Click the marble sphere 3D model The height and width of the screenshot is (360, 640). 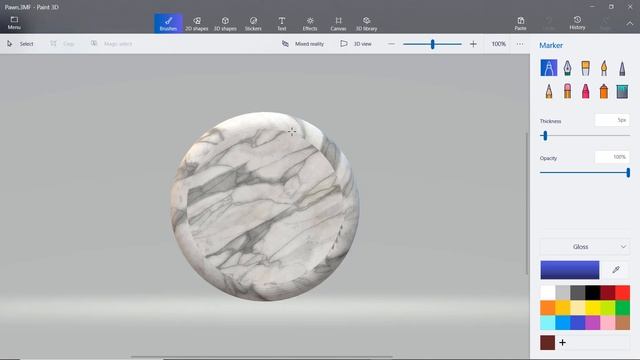point(265,207)
